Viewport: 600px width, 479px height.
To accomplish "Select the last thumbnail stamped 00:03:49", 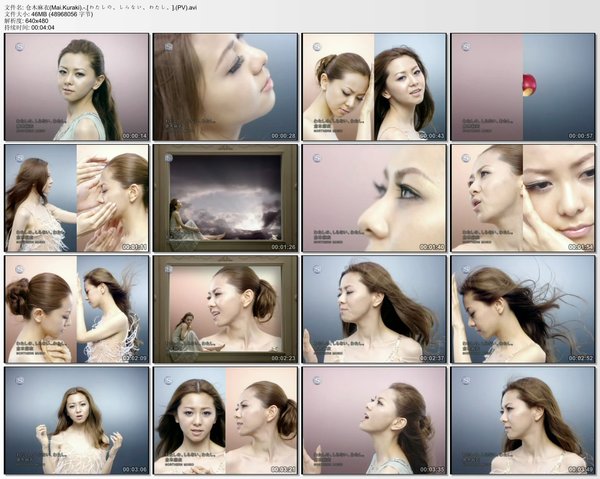I will click(x=522, y=420).
